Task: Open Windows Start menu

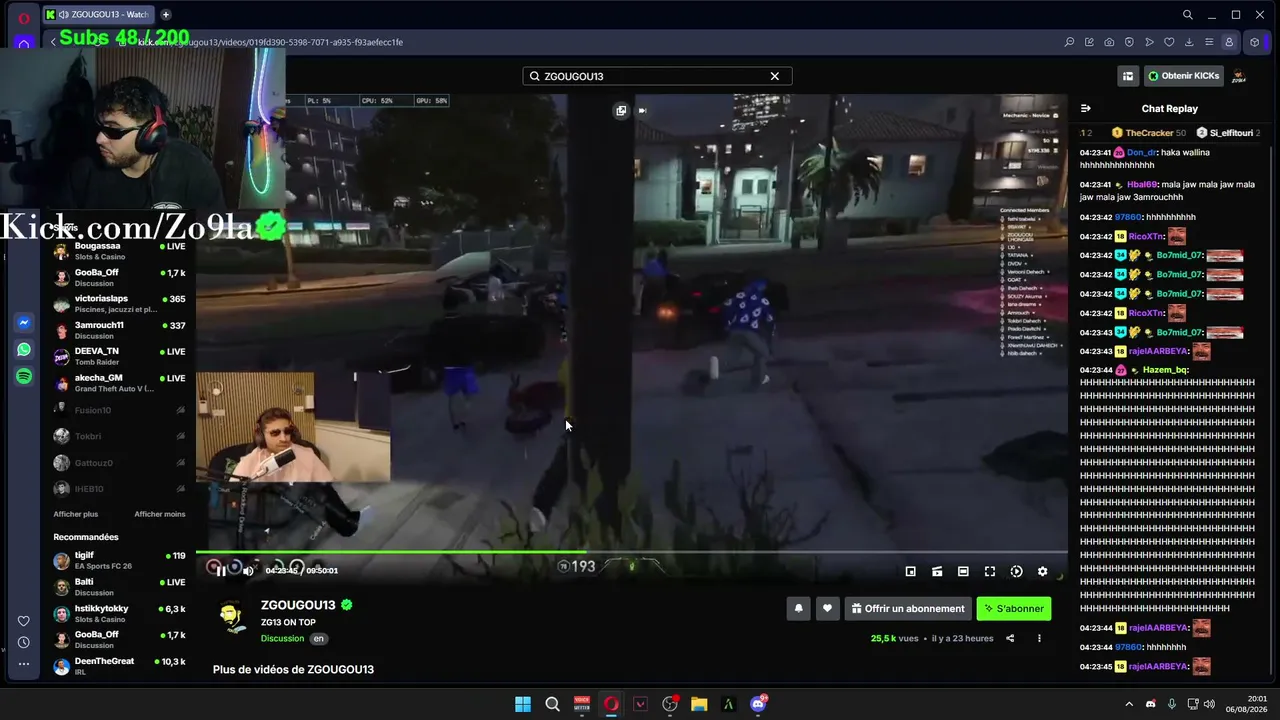Action: [523, 704]
